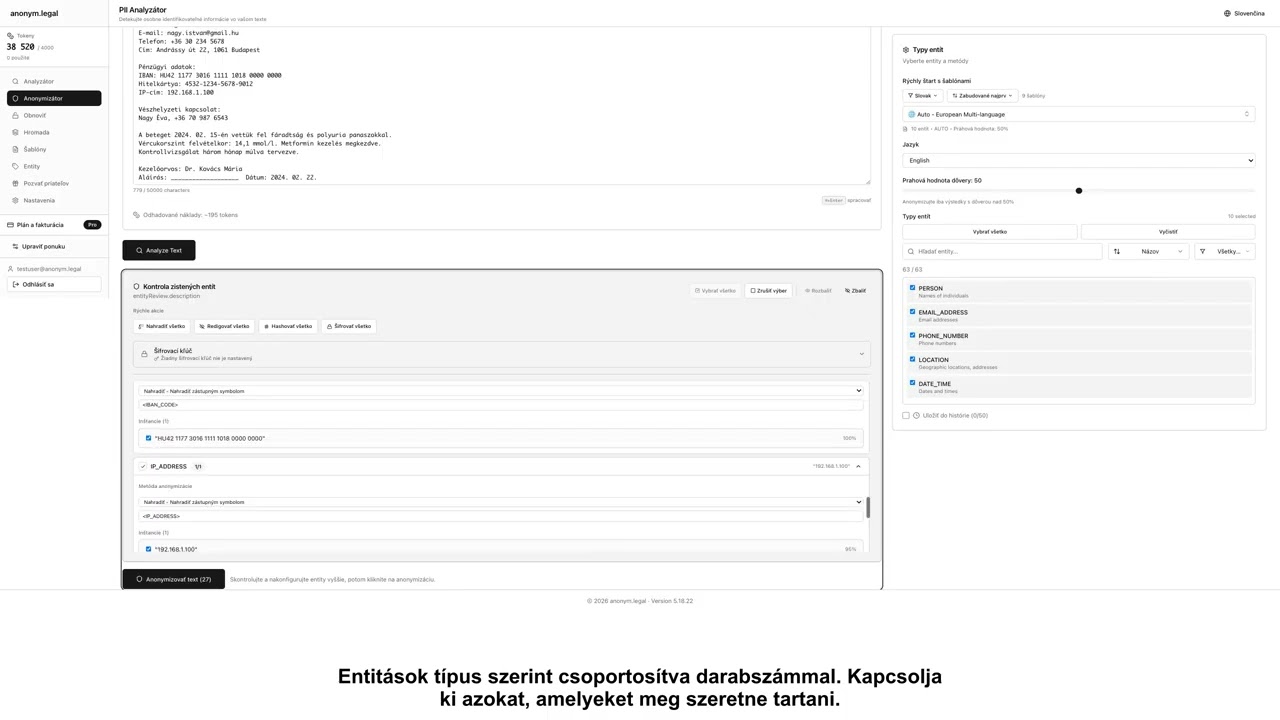Click the Tokeny coins icon
The height and width of the screenshot is (720, 1280).
11,36
